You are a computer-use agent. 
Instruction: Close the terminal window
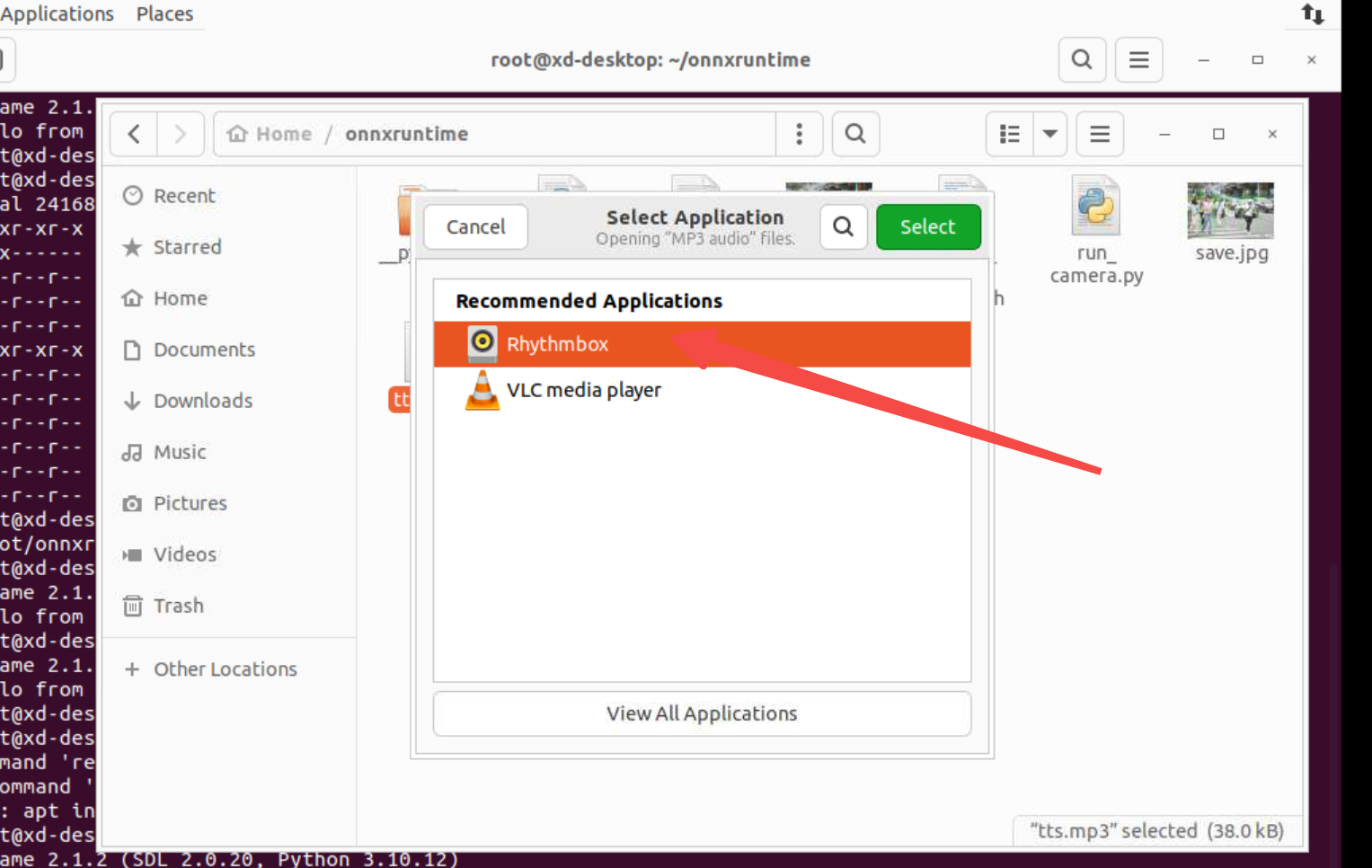1312,59
